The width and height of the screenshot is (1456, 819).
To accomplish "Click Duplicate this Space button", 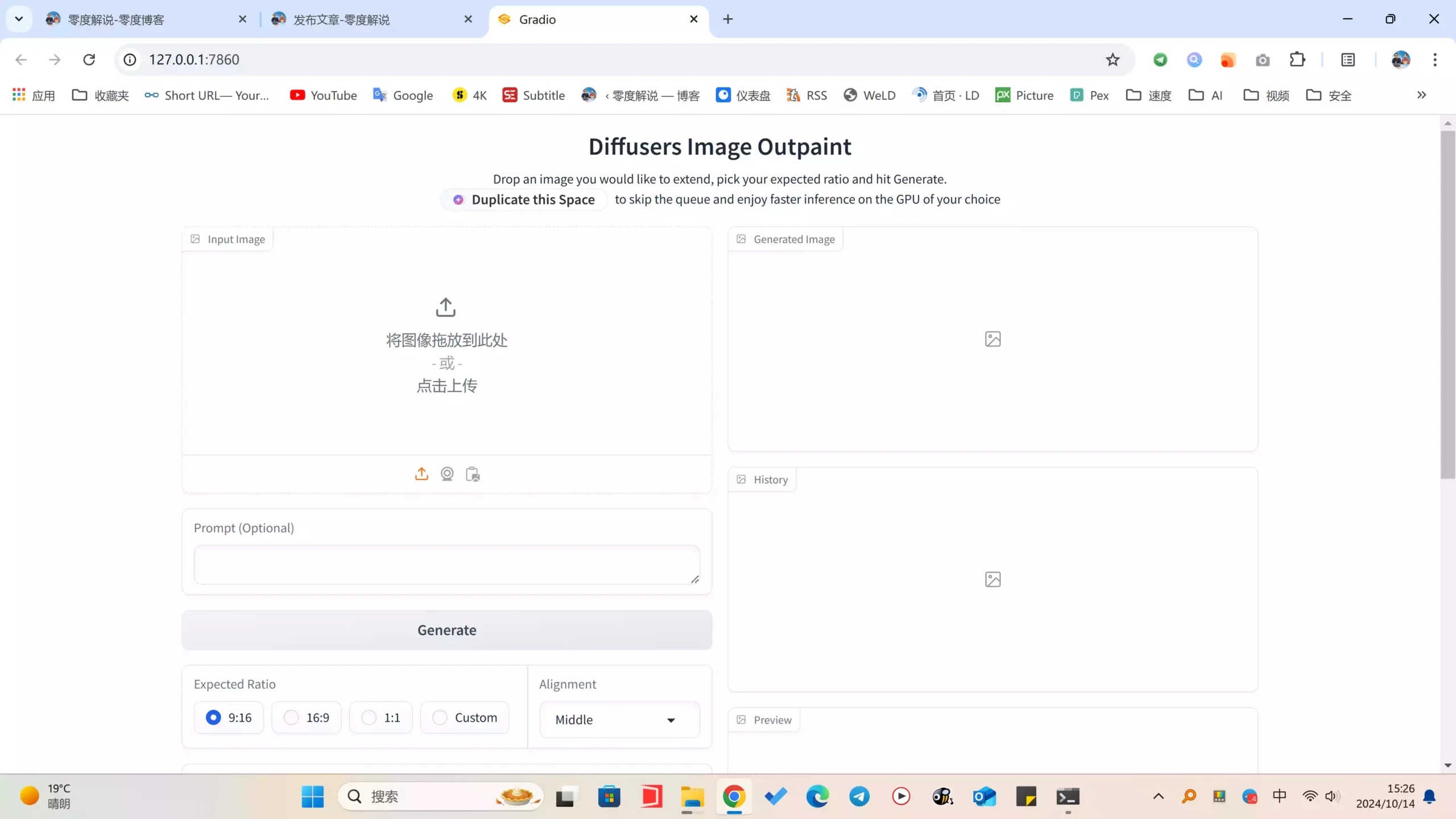I will [524, 200].
